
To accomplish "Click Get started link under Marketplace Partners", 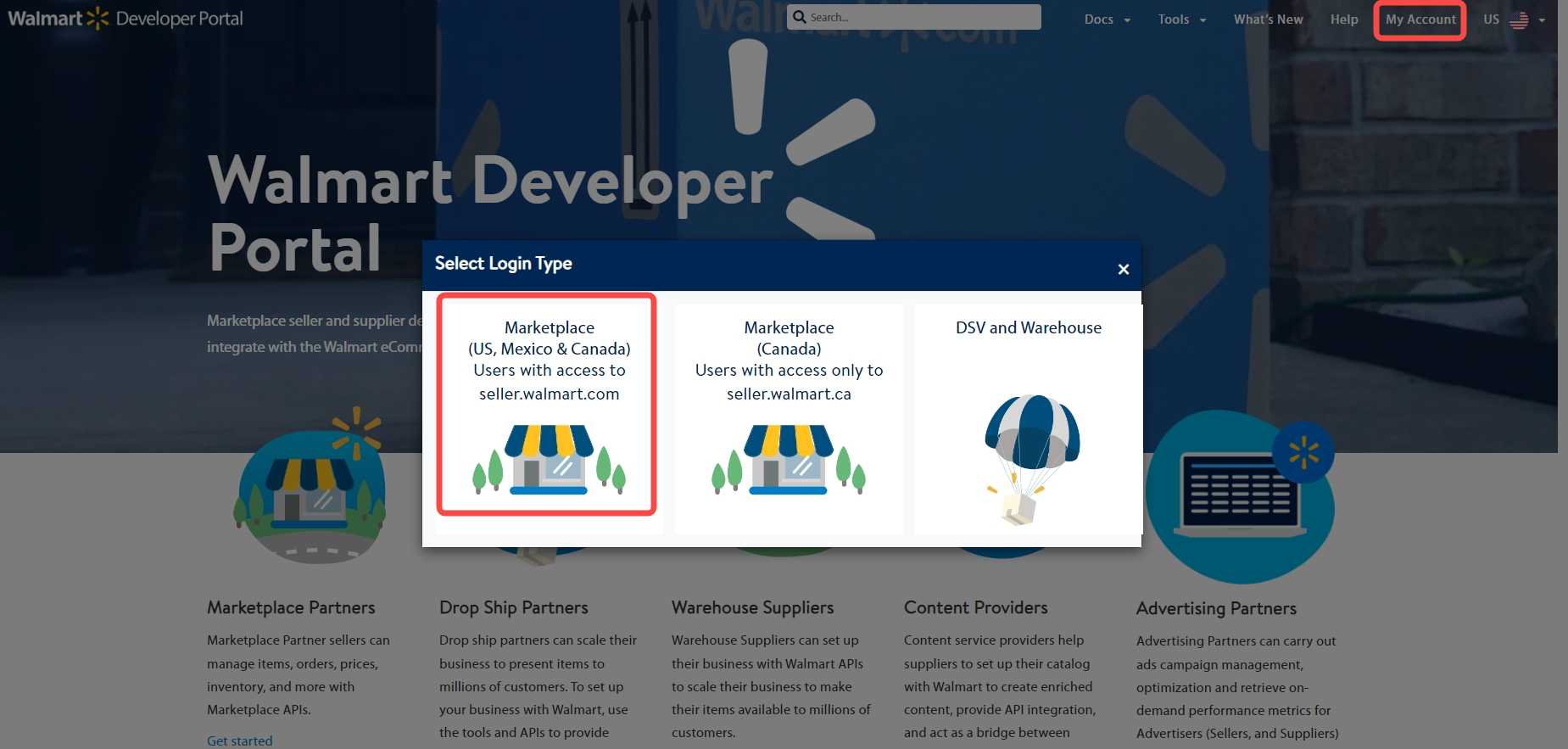I will point(240,741).
